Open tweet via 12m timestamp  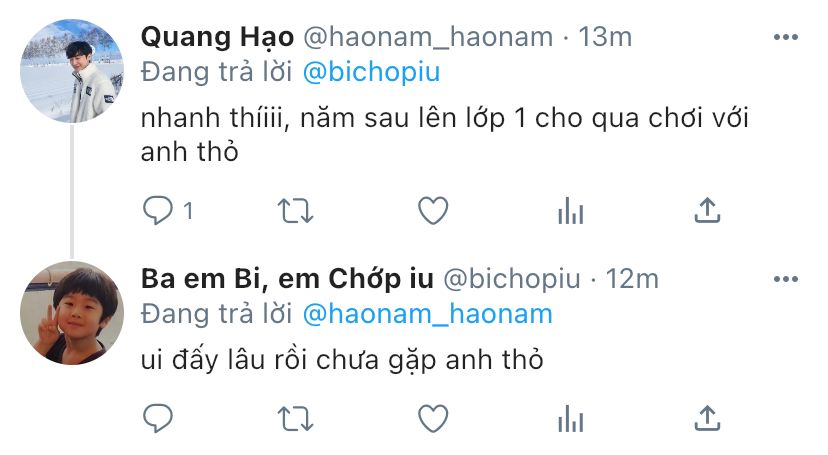point(632,279)
